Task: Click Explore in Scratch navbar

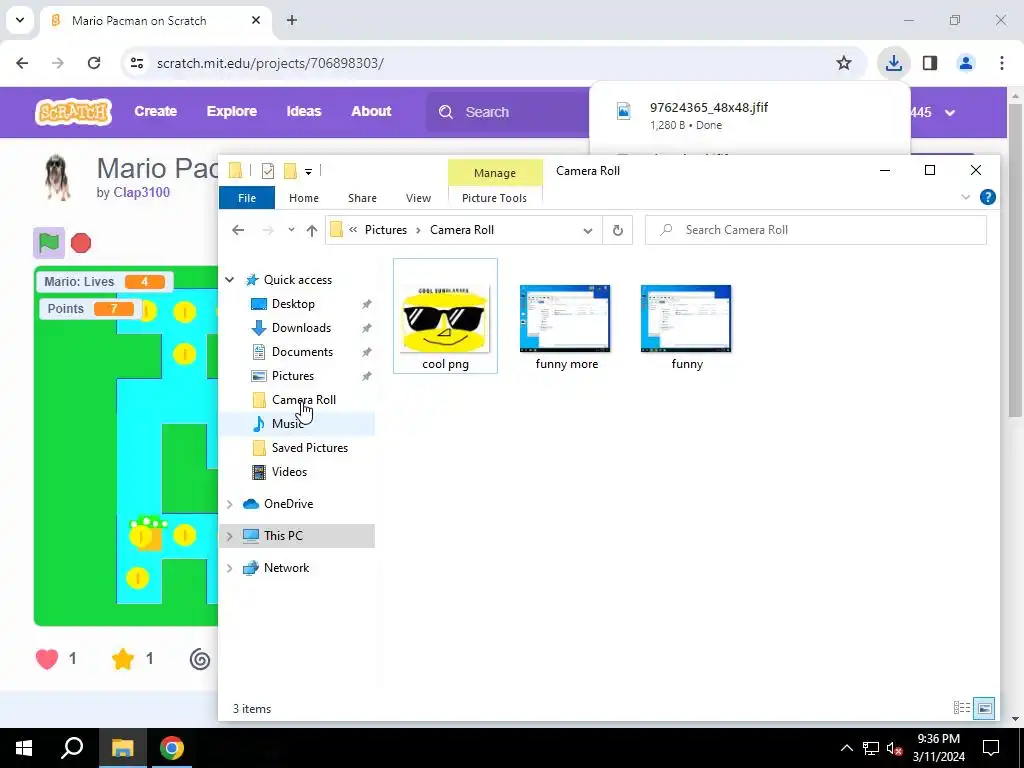Action: (232, 111)
